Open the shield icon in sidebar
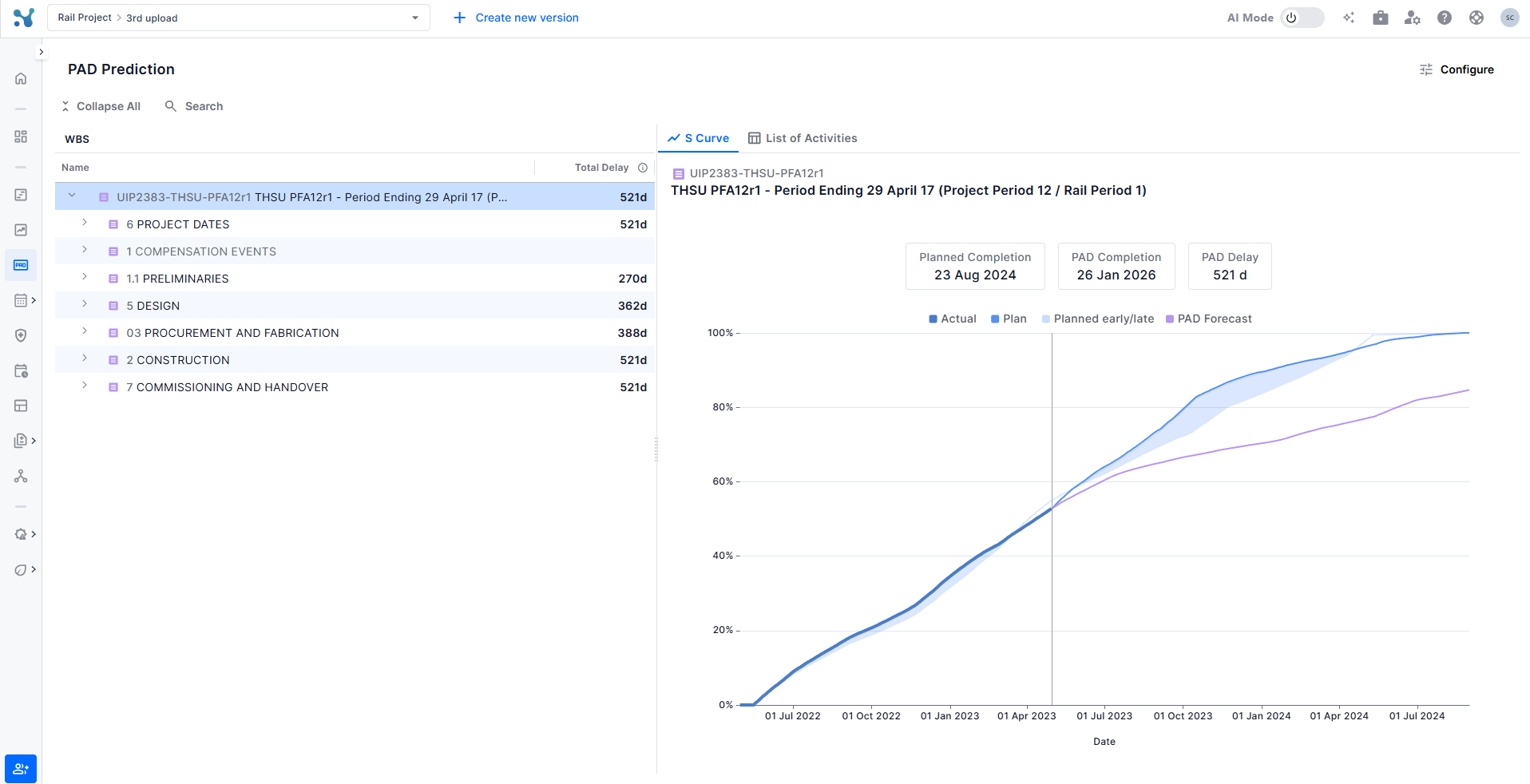1530x784 pixels. tap(21, 335)
